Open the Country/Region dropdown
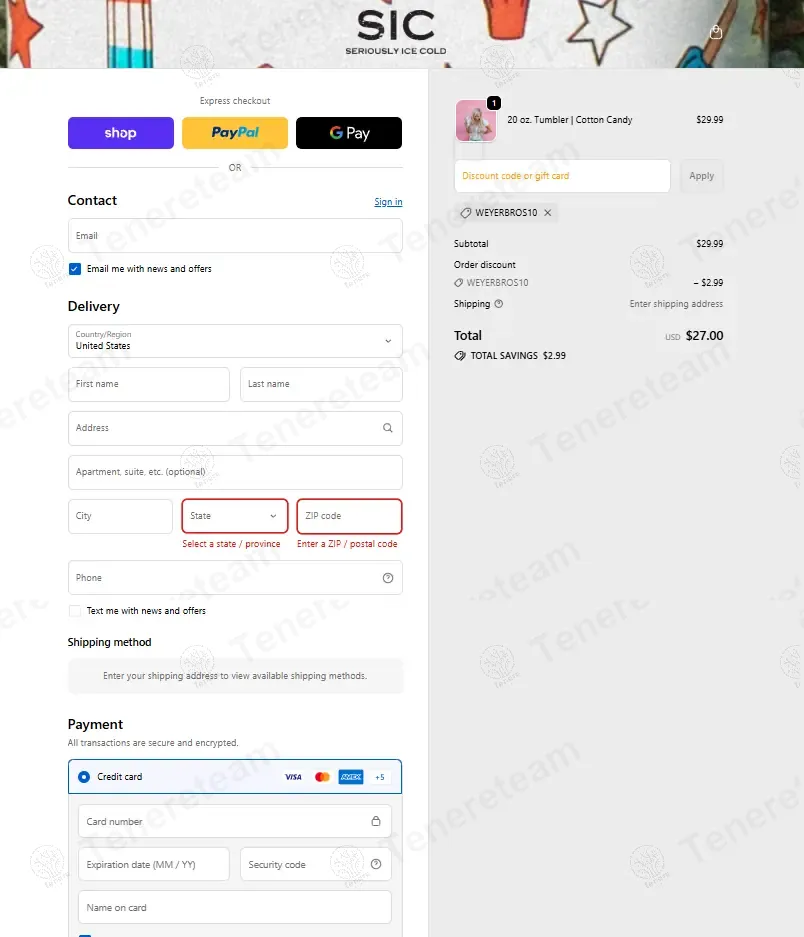Screen dimensions: 804x937 point(235,341)
